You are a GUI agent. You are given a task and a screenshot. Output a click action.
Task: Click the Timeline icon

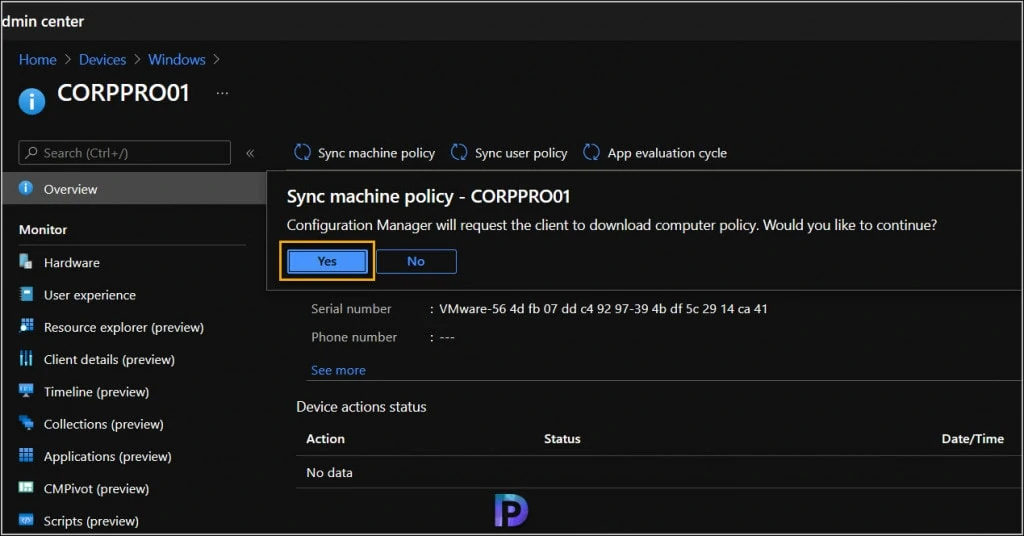26,390
